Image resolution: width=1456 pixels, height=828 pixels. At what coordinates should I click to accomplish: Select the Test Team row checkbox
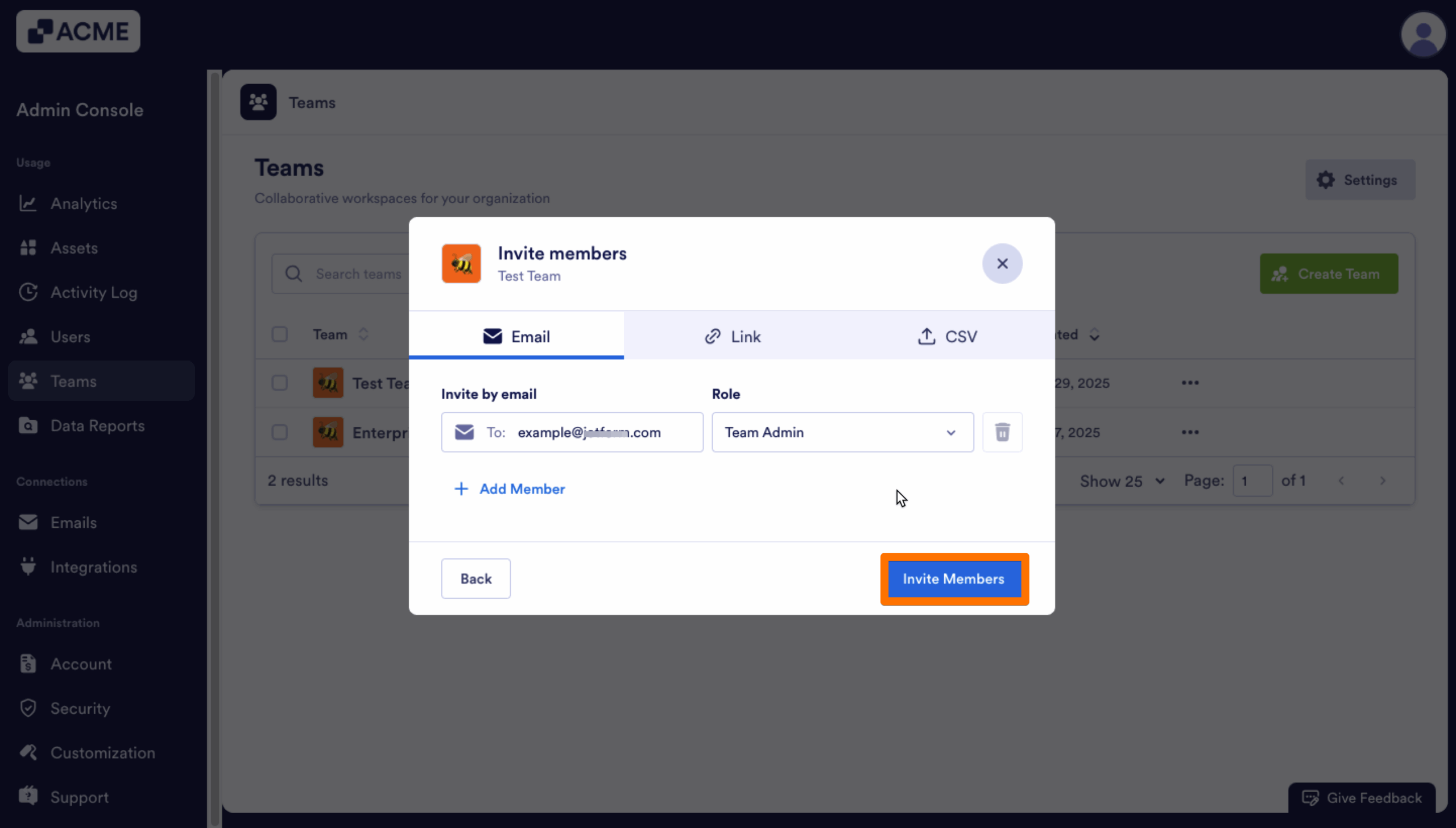(279, 383)
